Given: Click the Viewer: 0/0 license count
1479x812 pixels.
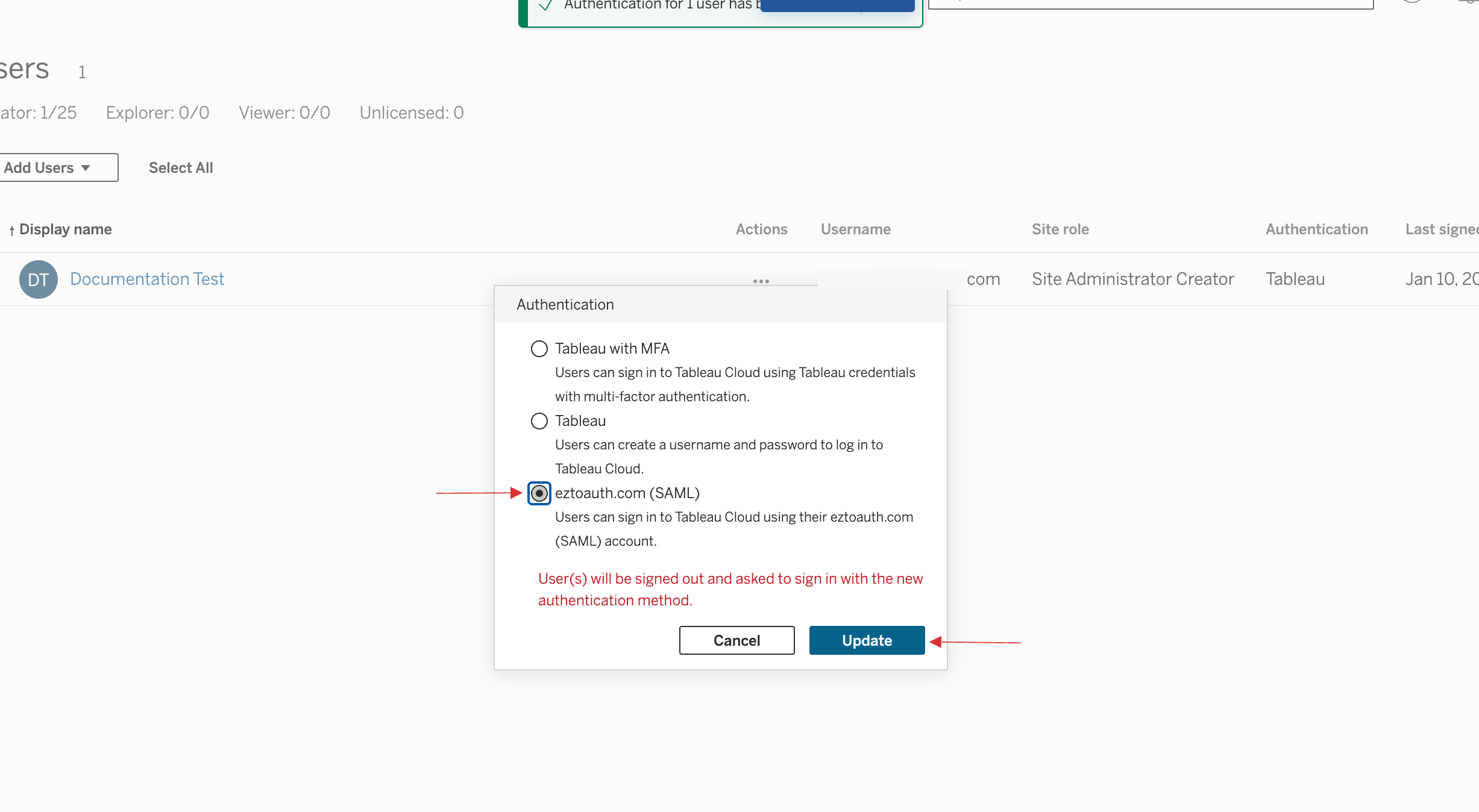Looking at the screenshot, I should [284, 113].
